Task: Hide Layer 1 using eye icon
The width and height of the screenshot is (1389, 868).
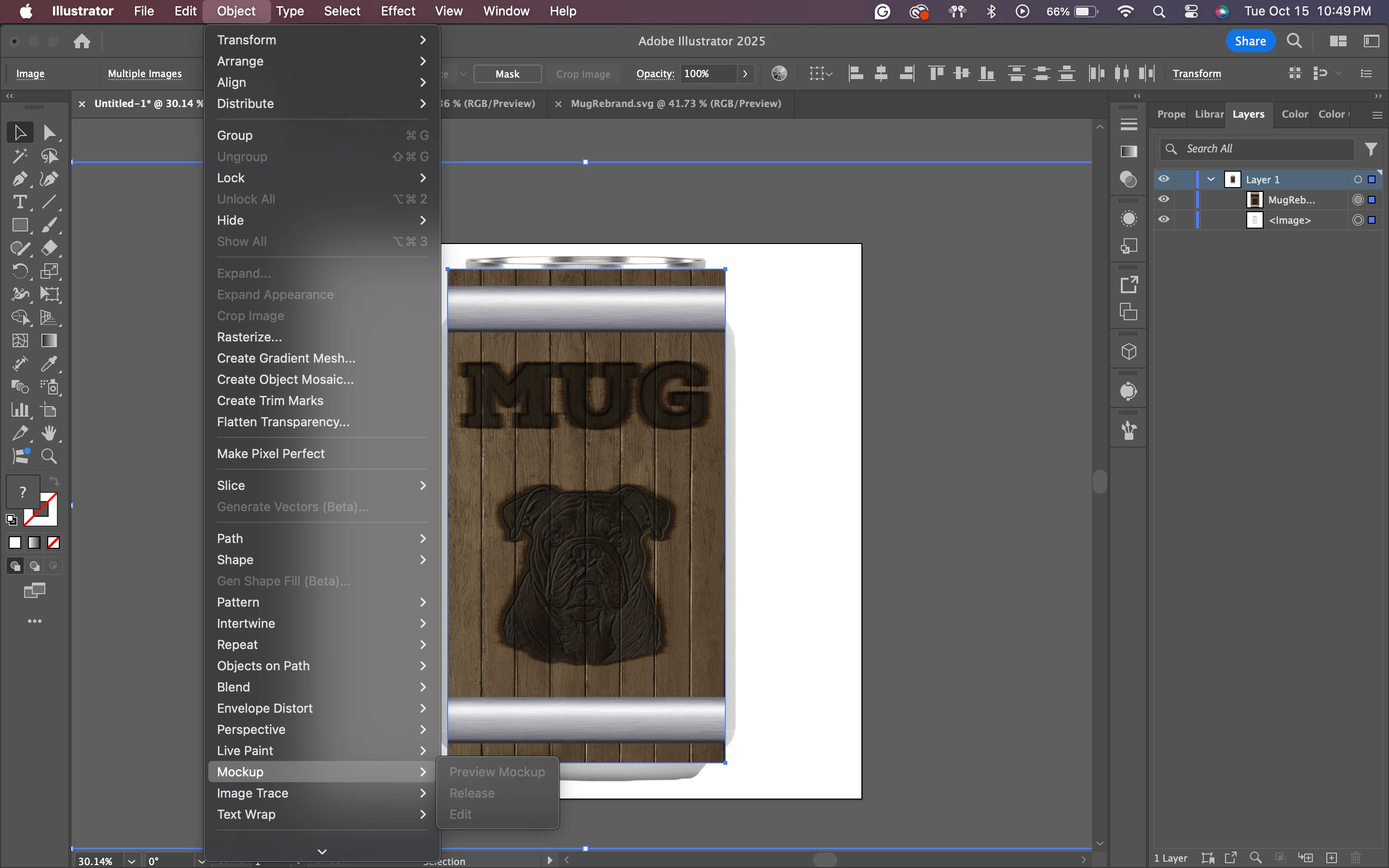Action: coord(1163,179)
